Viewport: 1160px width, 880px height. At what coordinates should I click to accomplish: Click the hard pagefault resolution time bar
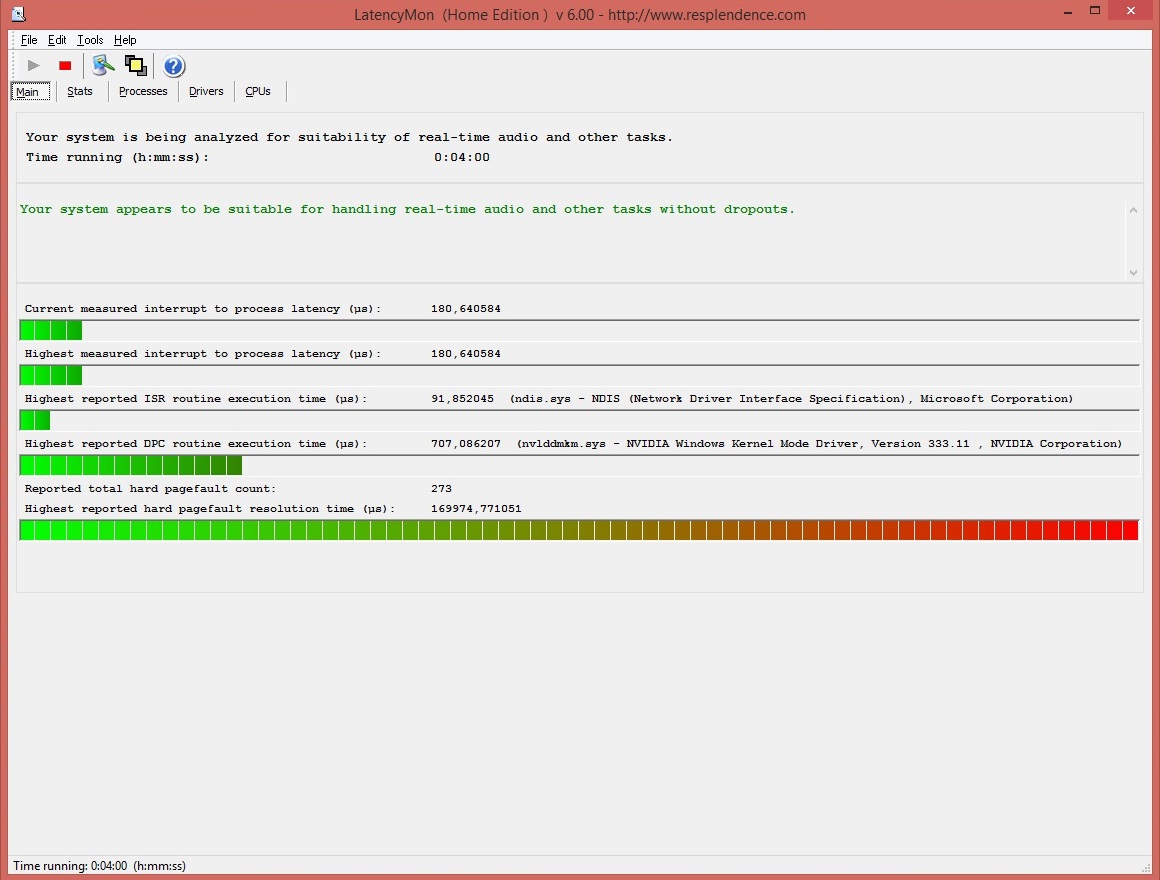click(x=579, y=530)
